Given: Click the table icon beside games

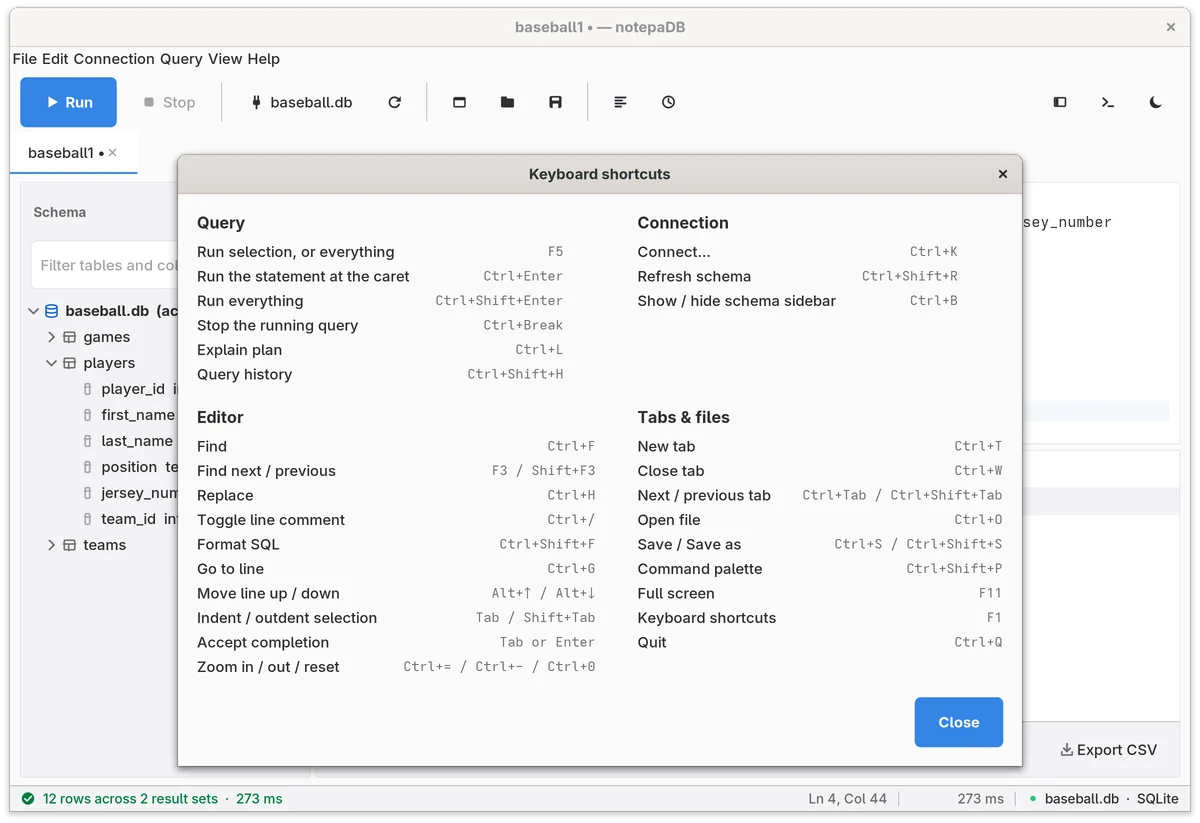Looking at the screenshot, I should [70, 337].
